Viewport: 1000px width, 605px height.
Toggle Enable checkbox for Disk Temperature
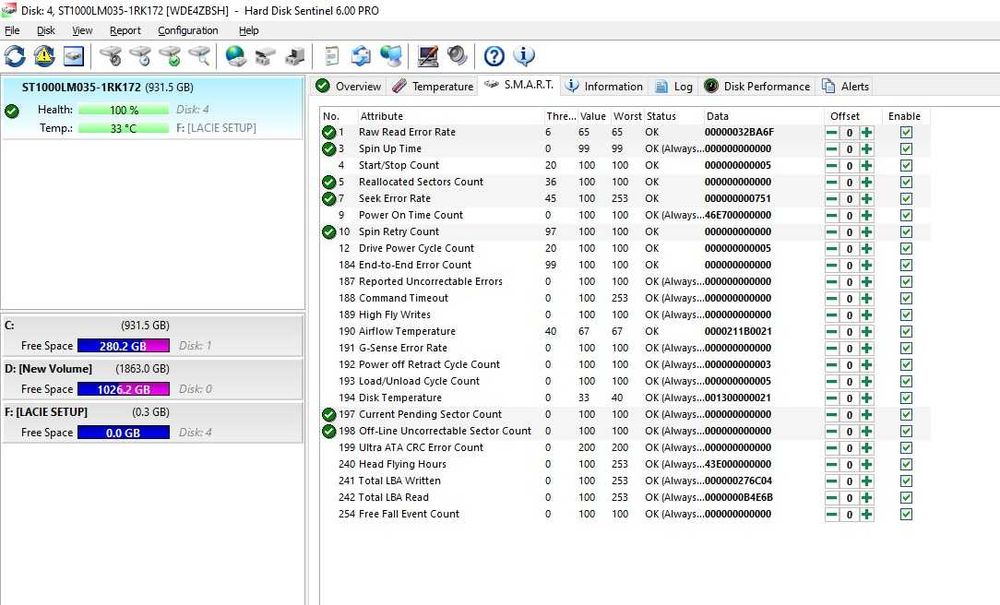coord(906,398)
